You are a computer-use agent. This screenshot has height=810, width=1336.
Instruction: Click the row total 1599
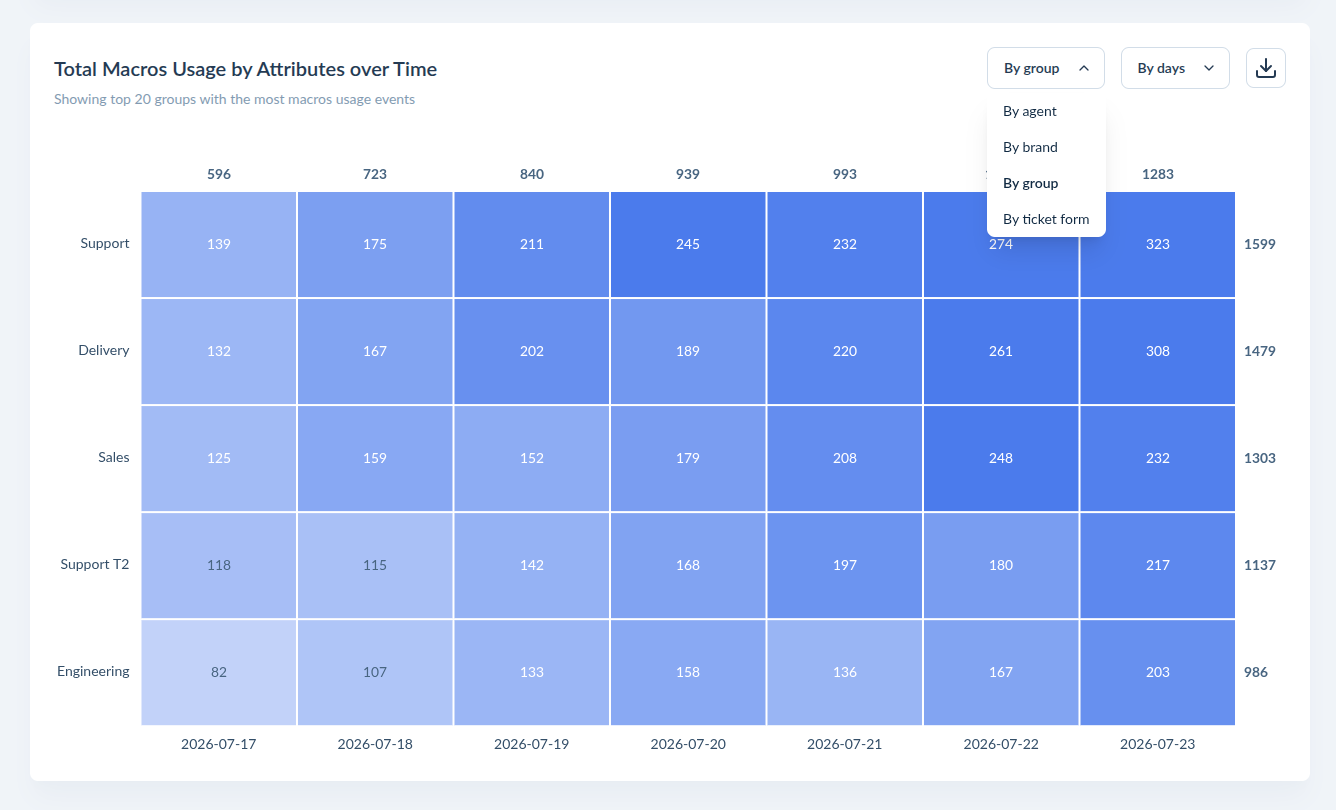pos(1260,244)
